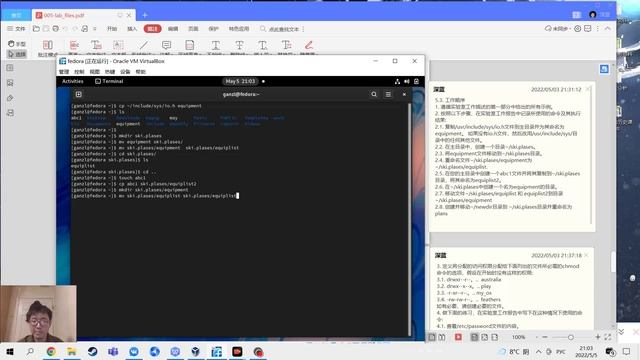Click the red play icon in PDF status bar

pos(458,337)
